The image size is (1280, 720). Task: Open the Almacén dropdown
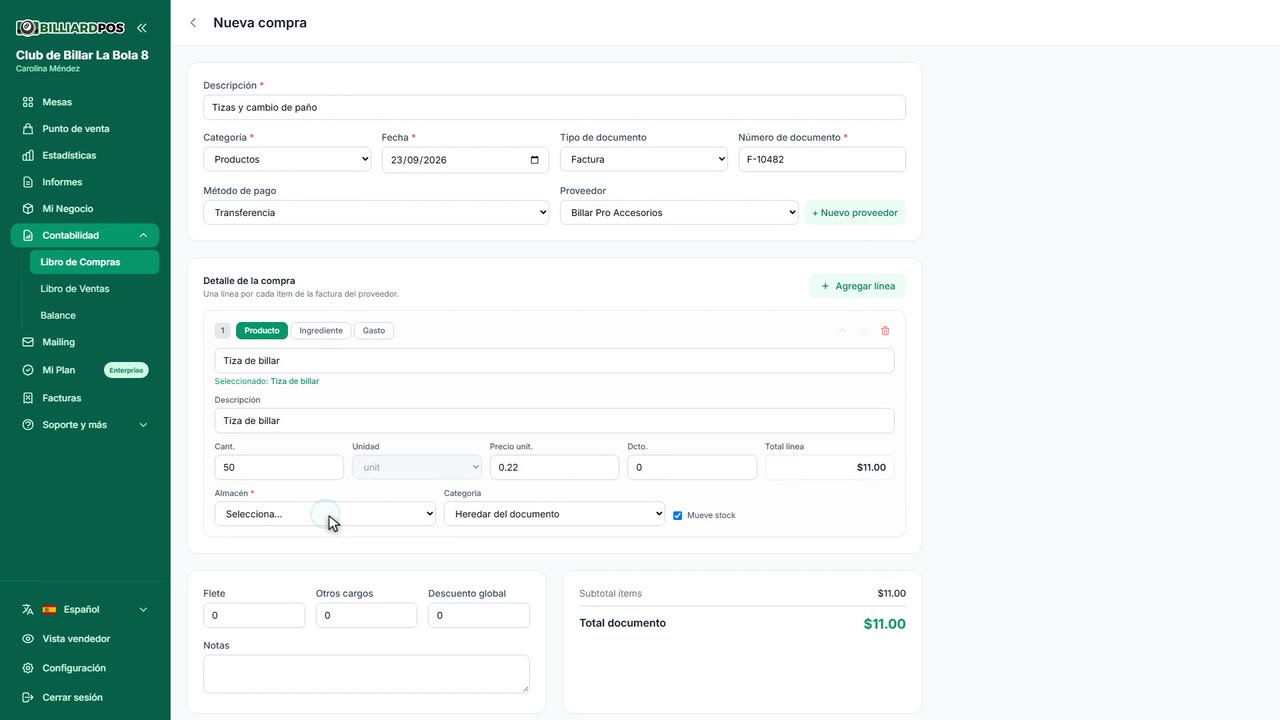click(325, 514)
